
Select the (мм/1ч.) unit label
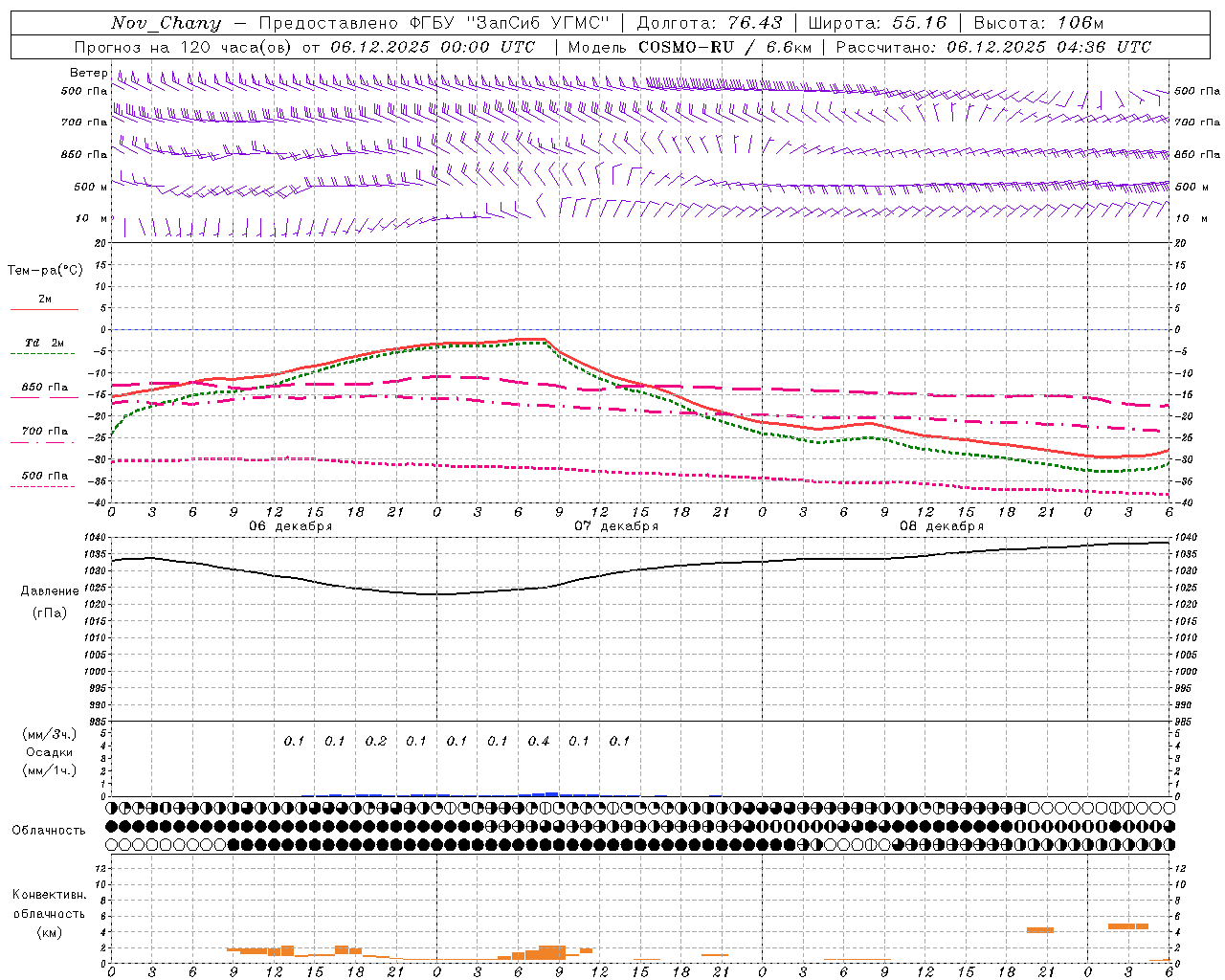(50, 770)
